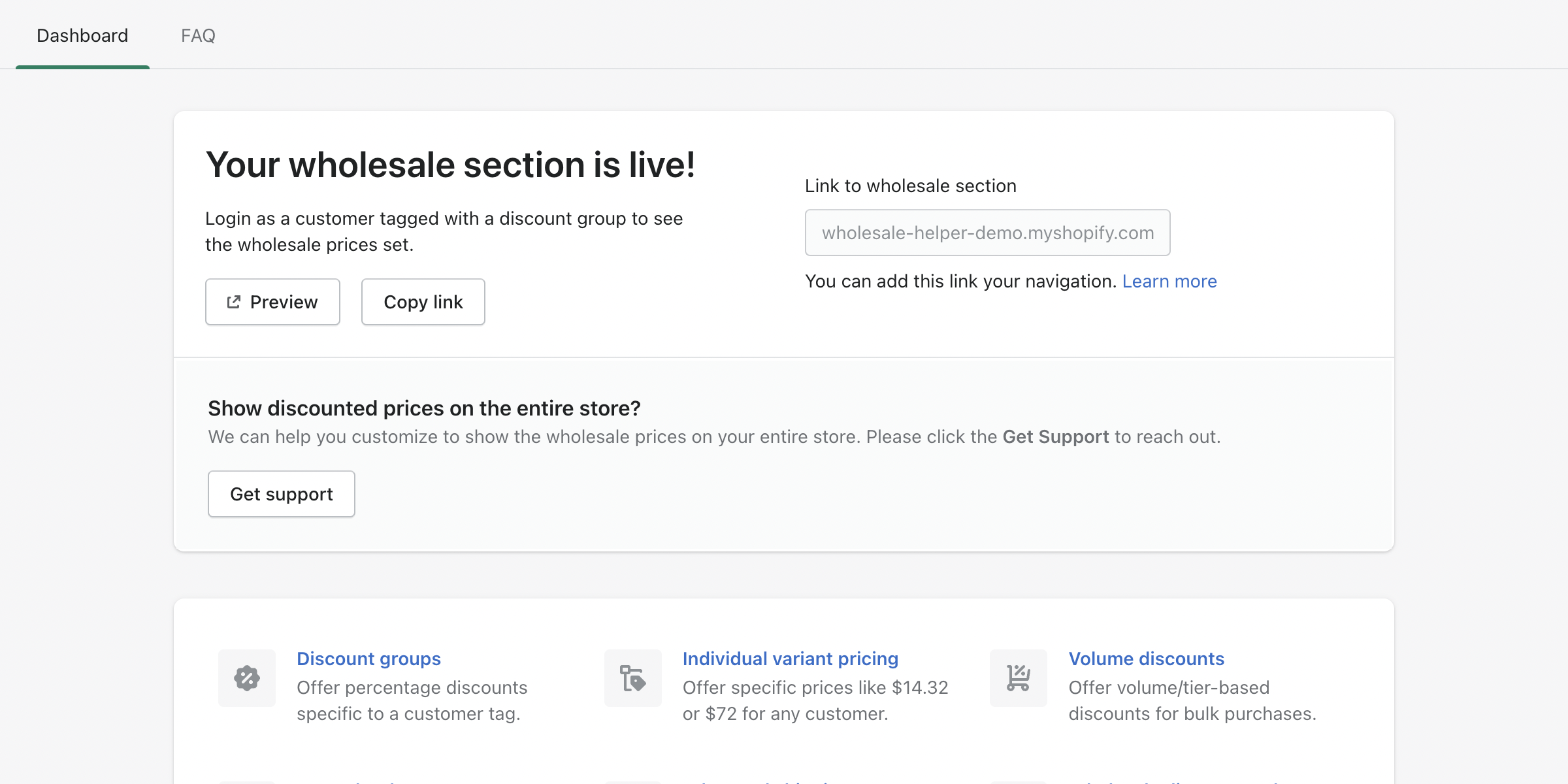Viewport: 1568px width, 784px height.
Task: Click the Discount groups percentage badge icon
Action: (x=247, y=678)
